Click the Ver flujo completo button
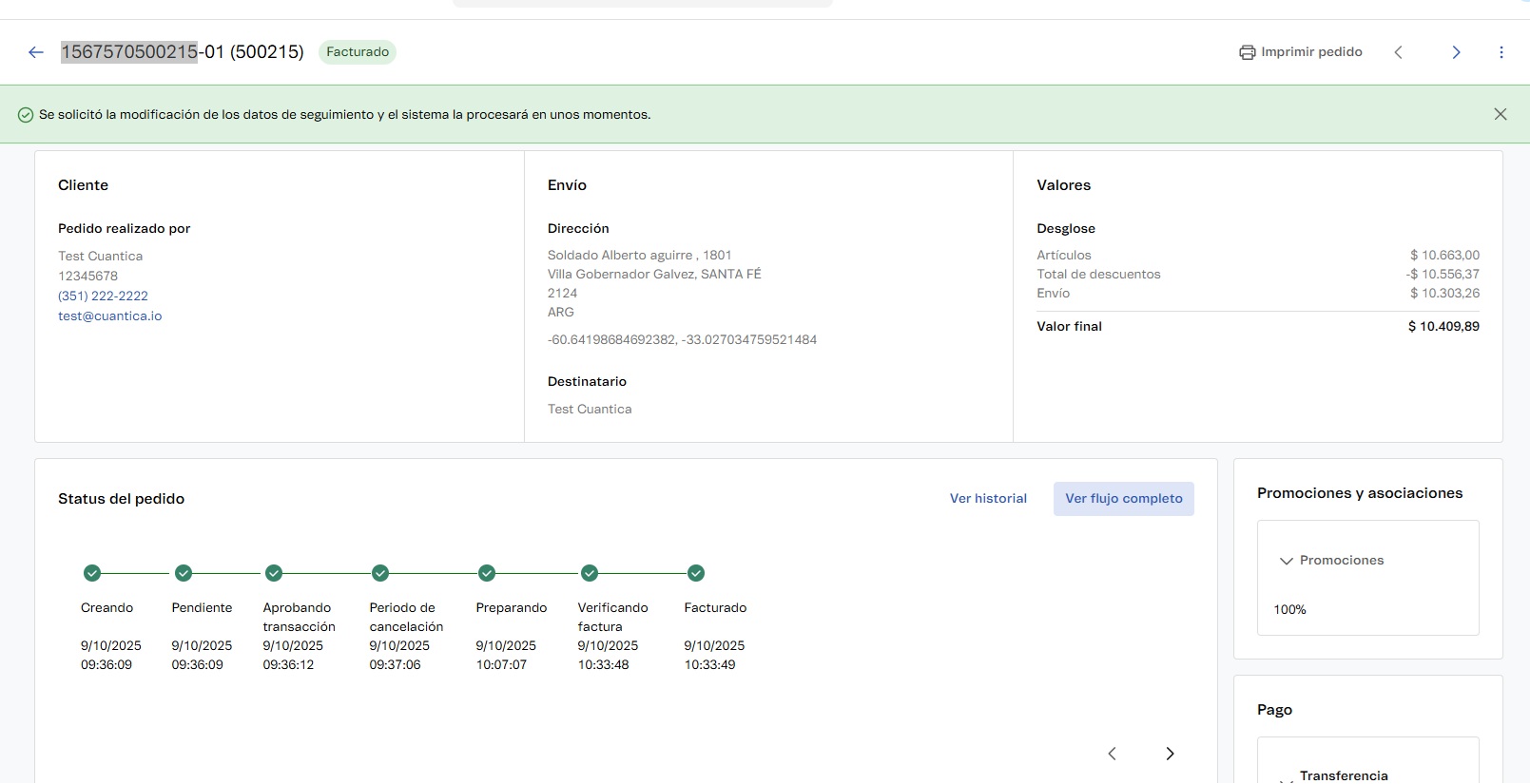1530x784 pixels. 1123,499
